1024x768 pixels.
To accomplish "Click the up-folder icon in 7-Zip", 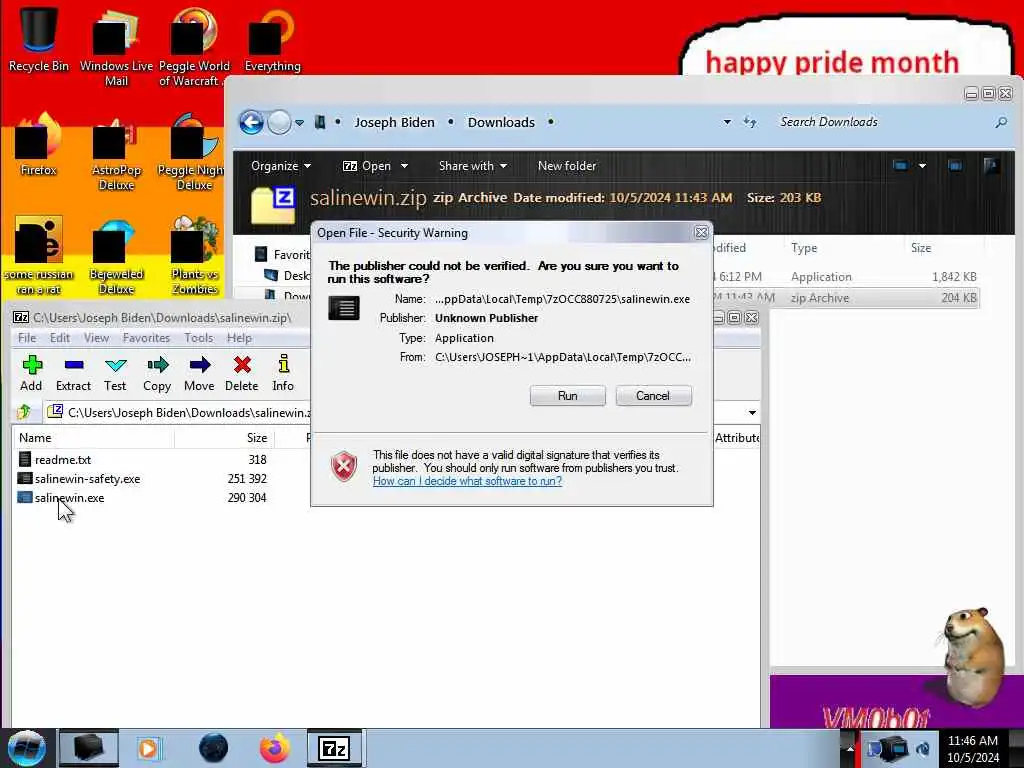I will pyautogui.click(x=24, y=412).
